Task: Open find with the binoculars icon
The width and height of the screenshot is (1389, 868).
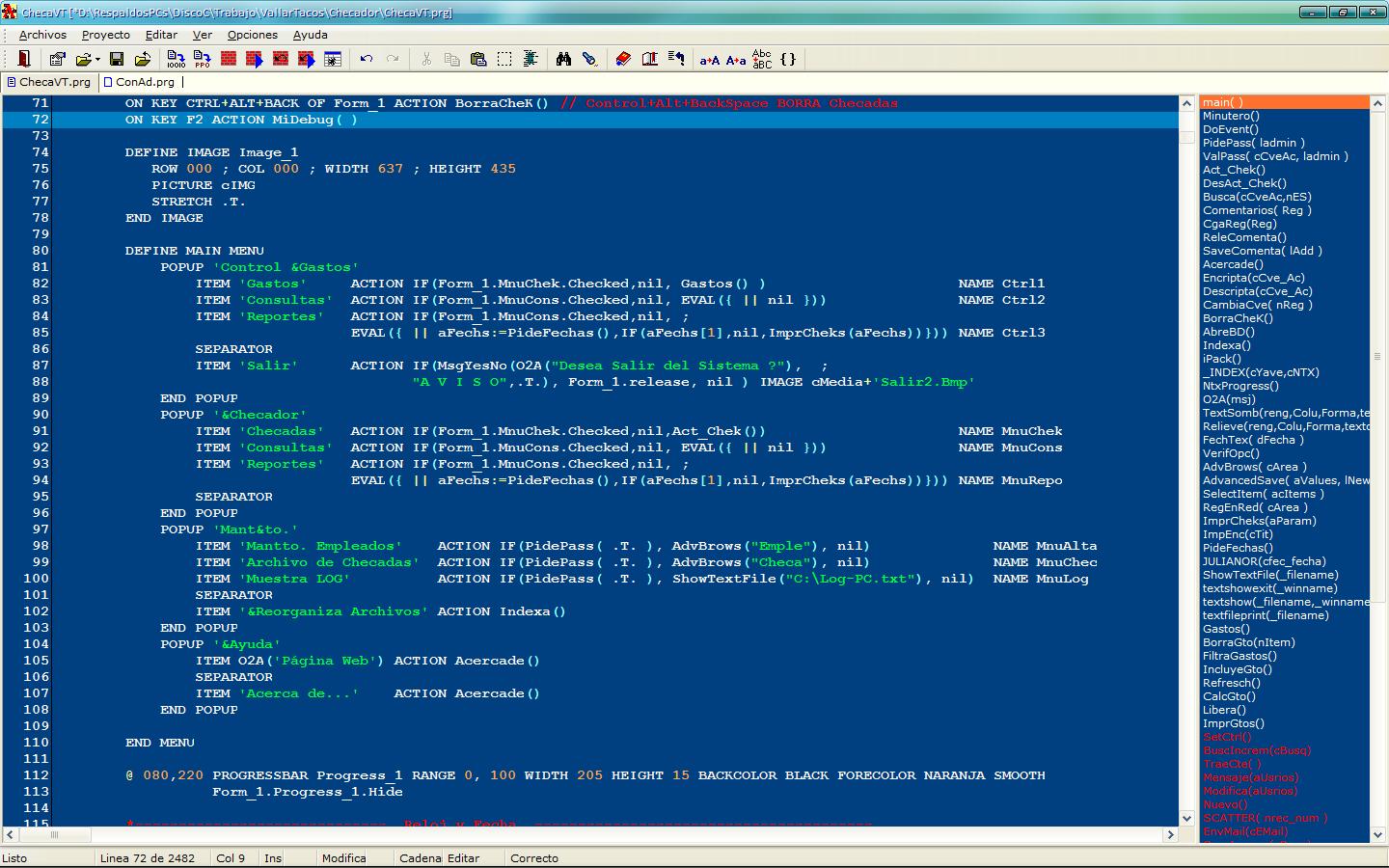Action: [563, 59]
